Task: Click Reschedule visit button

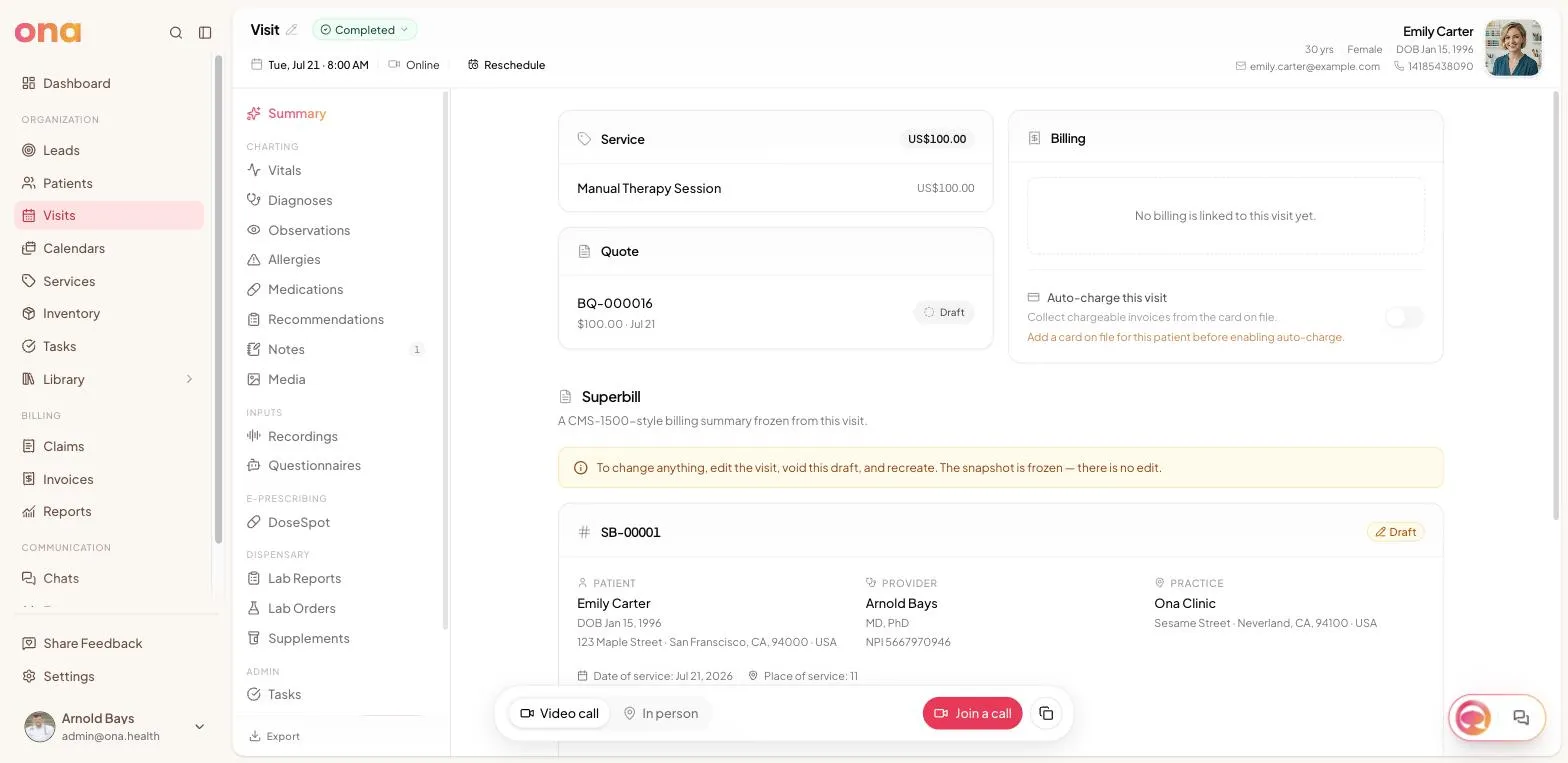Action: pyautogui.click(x=506, y=65)
